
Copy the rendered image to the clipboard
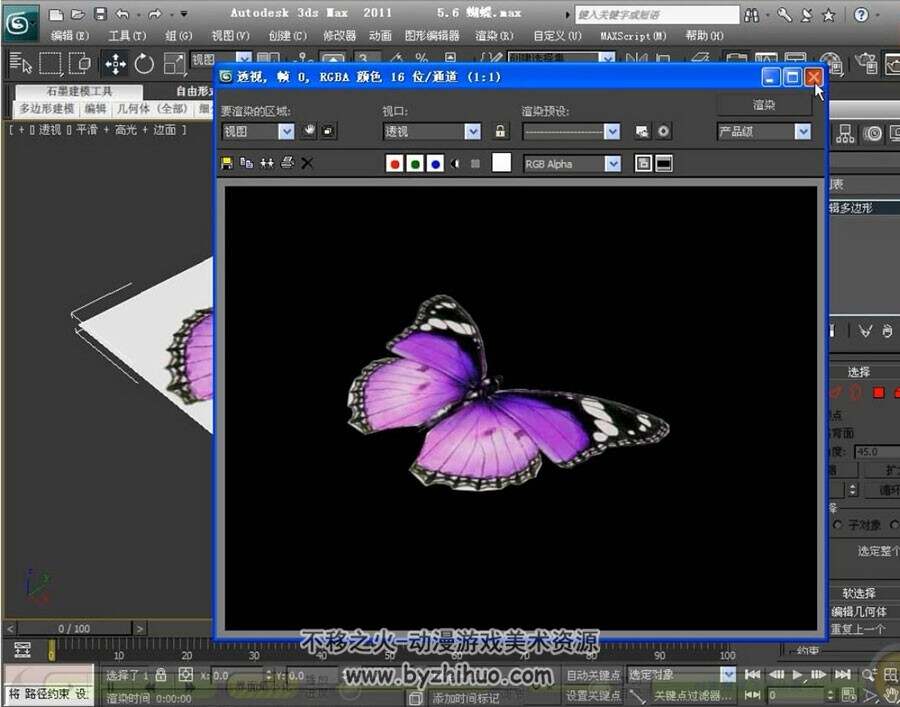pyautogui.click(x=247, y=164)
